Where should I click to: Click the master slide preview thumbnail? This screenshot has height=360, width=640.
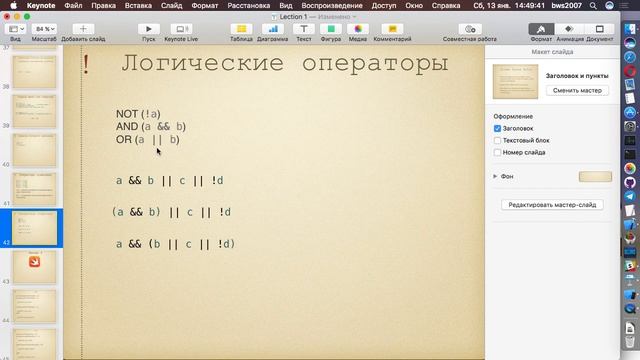pos(515,82)
